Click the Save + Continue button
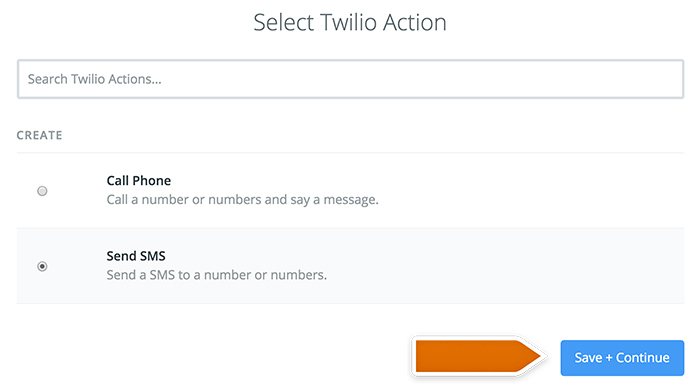 pos(622,358)
